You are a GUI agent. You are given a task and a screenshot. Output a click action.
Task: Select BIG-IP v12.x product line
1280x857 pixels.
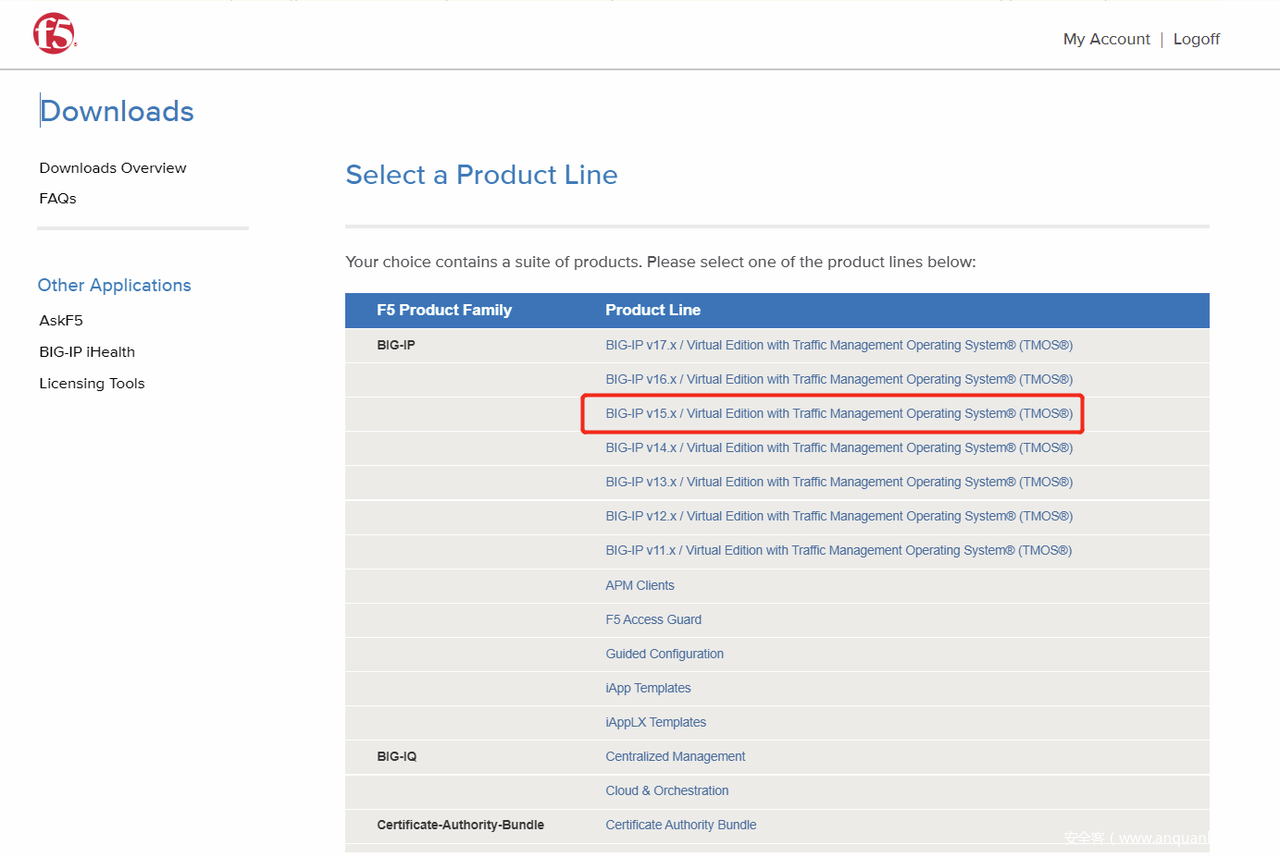pos(838,516)
